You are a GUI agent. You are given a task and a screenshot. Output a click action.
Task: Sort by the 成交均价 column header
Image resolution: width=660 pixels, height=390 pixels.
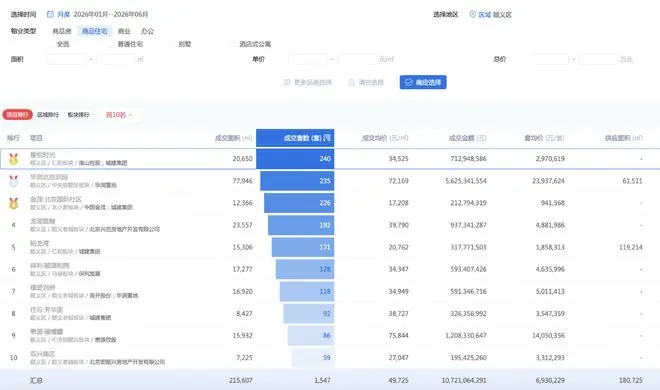(x=385, y=138)
